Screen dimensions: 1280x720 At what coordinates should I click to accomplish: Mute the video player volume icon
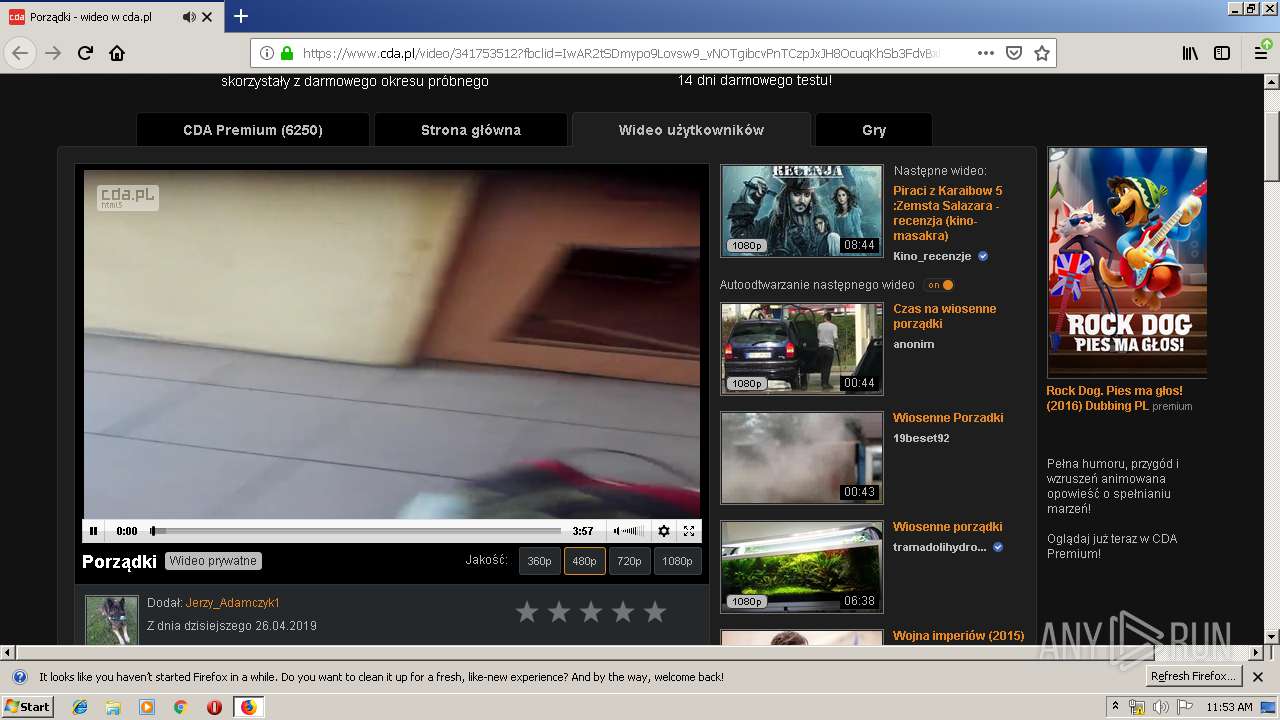616,531
